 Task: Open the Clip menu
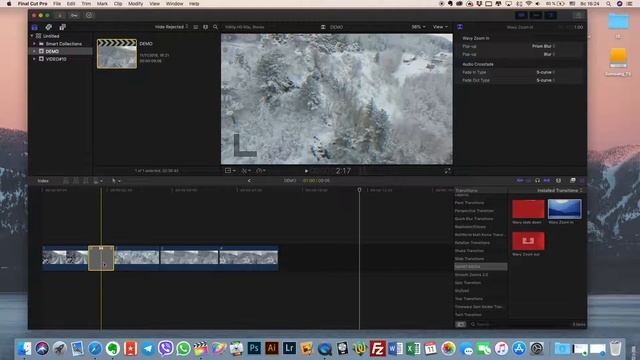[x=118, y=4]
